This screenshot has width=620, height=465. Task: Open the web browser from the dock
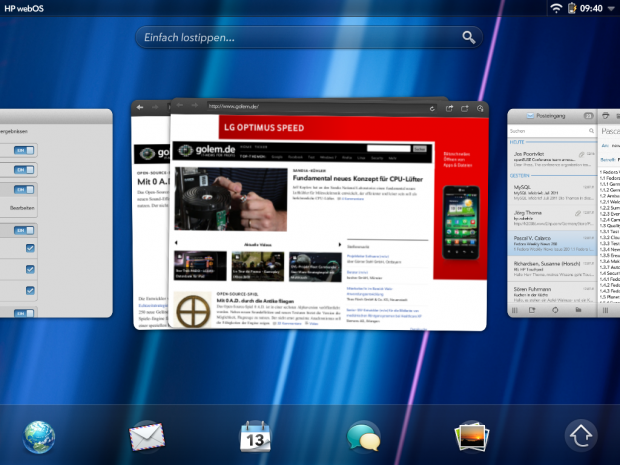[40, 436]
